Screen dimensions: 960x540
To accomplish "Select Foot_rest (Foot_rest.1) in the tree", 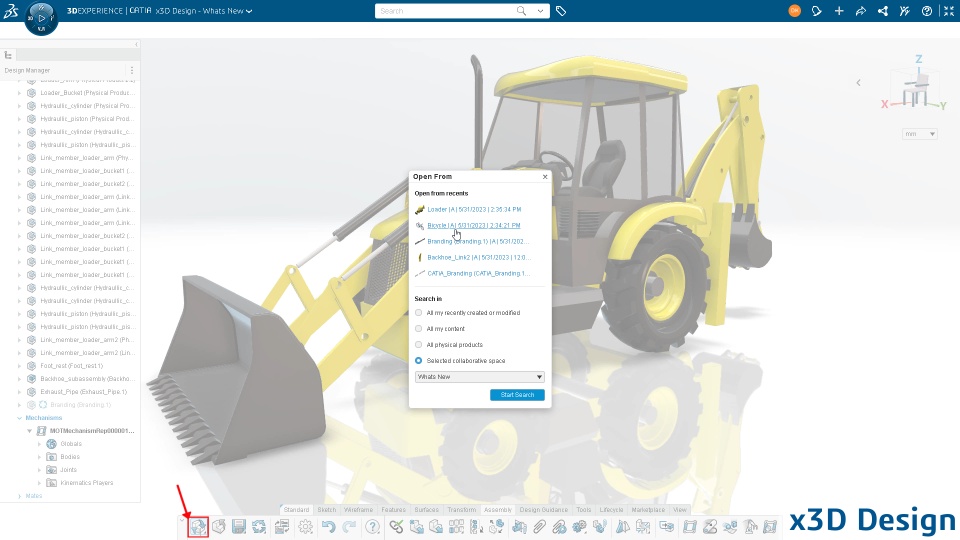I will (71, 366).
